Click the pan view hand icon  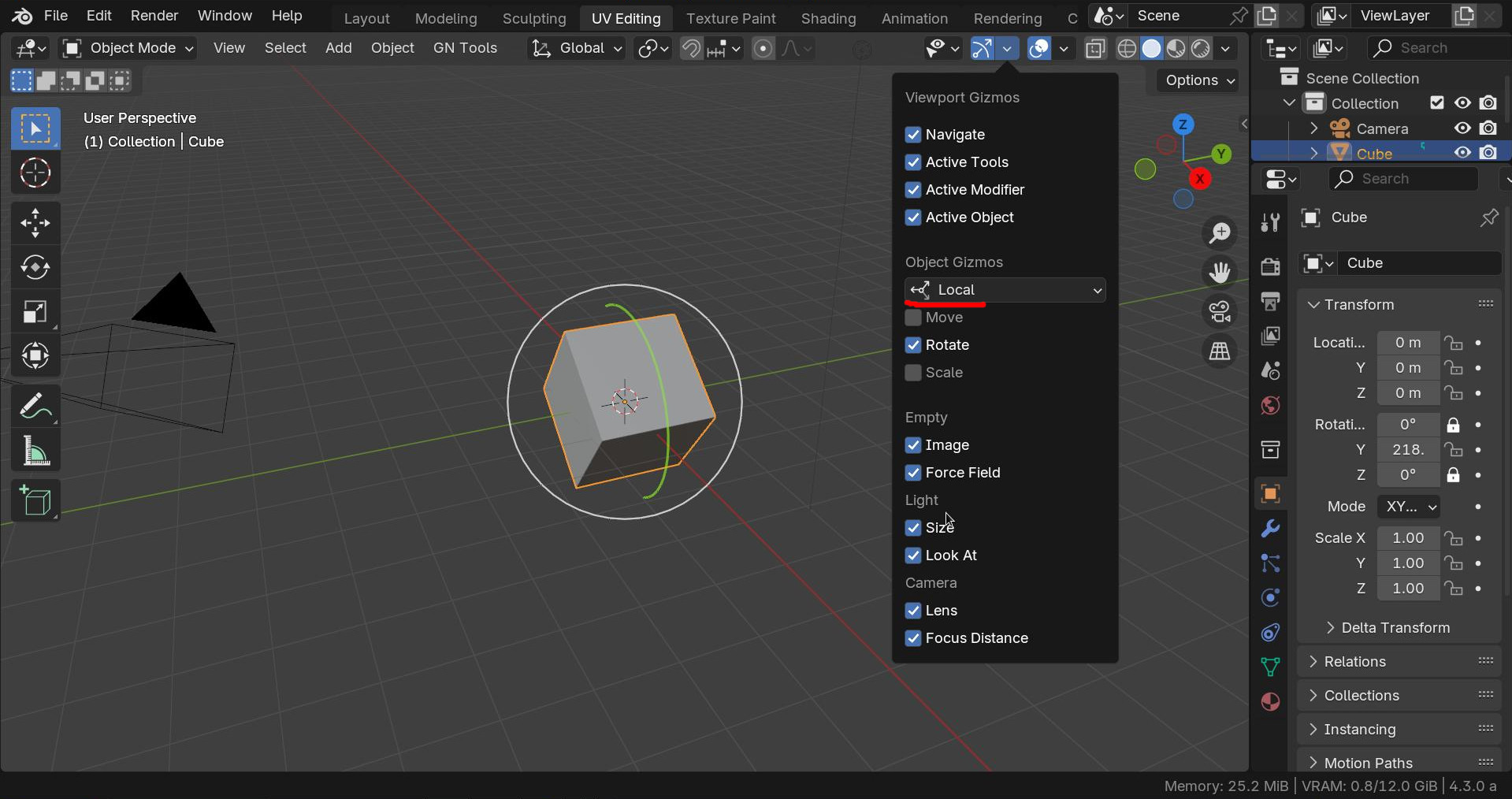click(x=1220, y=273)
